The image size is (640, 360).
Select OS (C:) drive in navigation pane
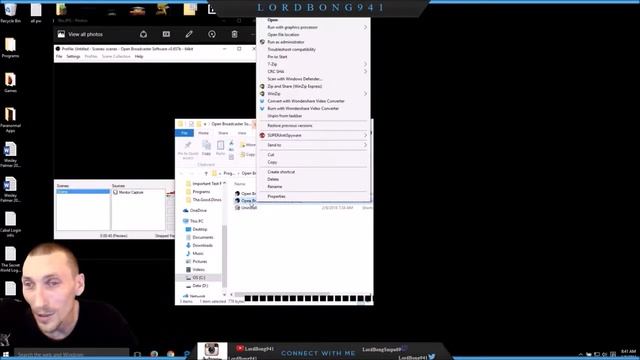coord(196,278)
